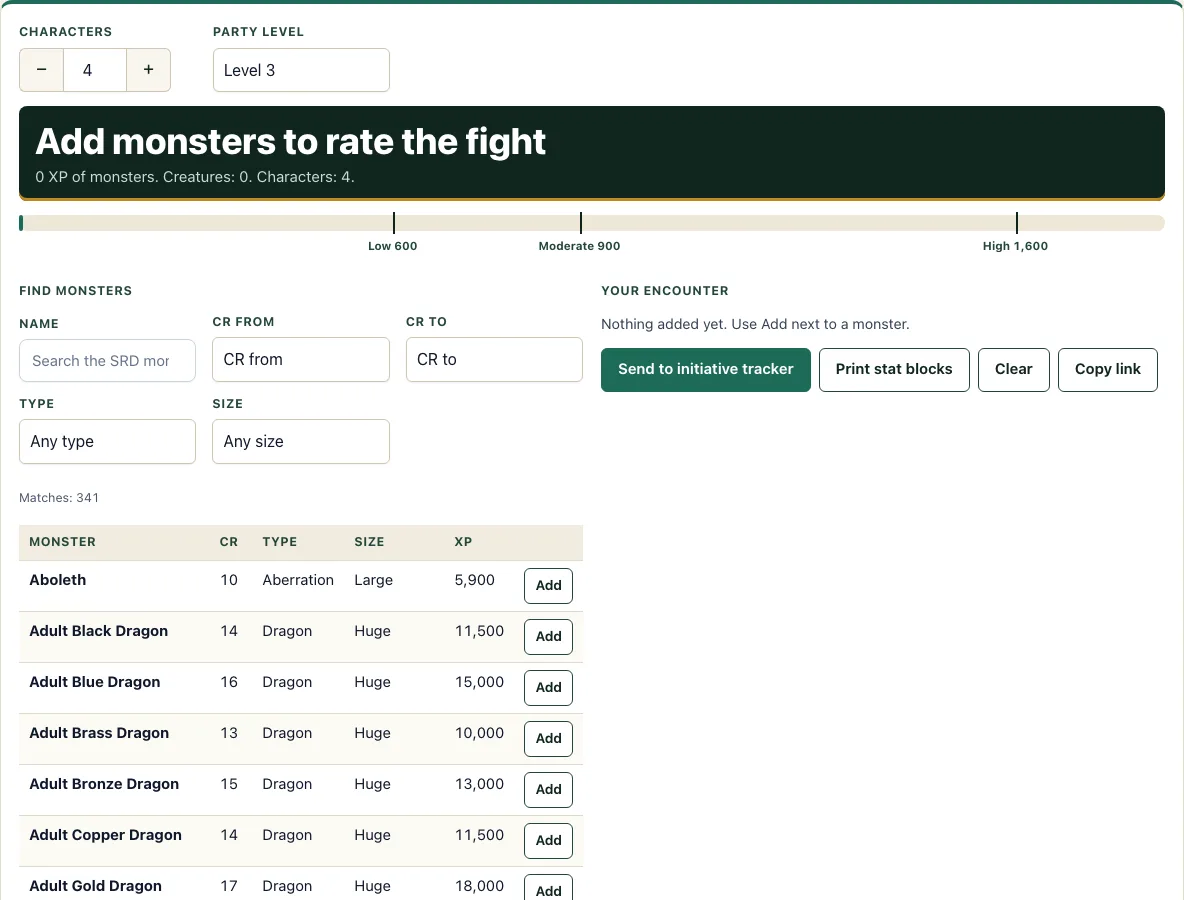Open the Any size dropdown
This screenshot has width=1184, height=900.
(301, 442)
